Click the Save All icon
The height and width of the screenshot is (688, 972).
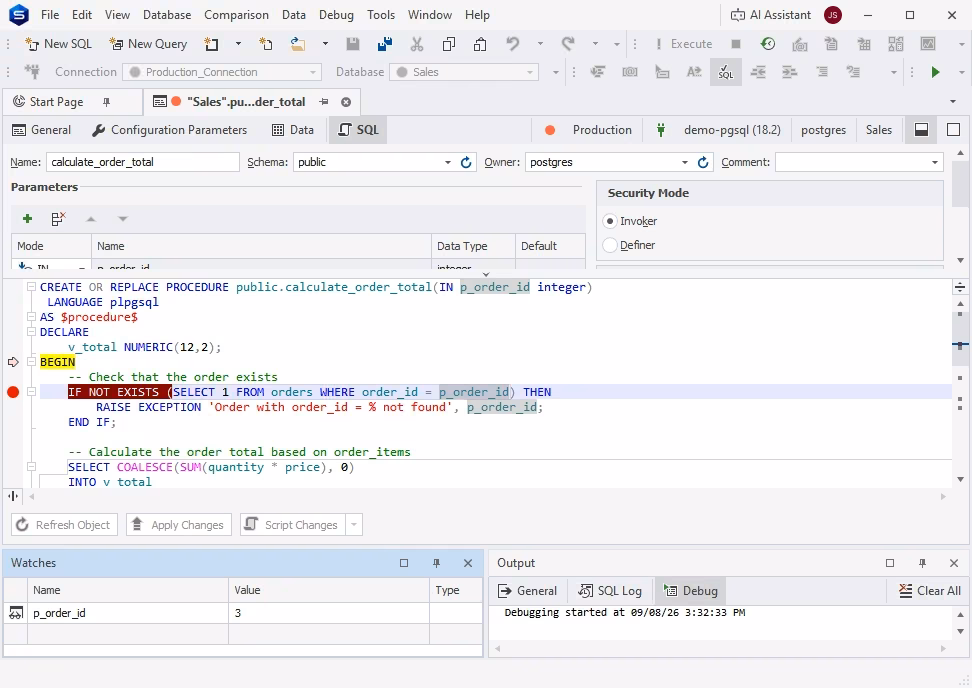pos(384,44)
